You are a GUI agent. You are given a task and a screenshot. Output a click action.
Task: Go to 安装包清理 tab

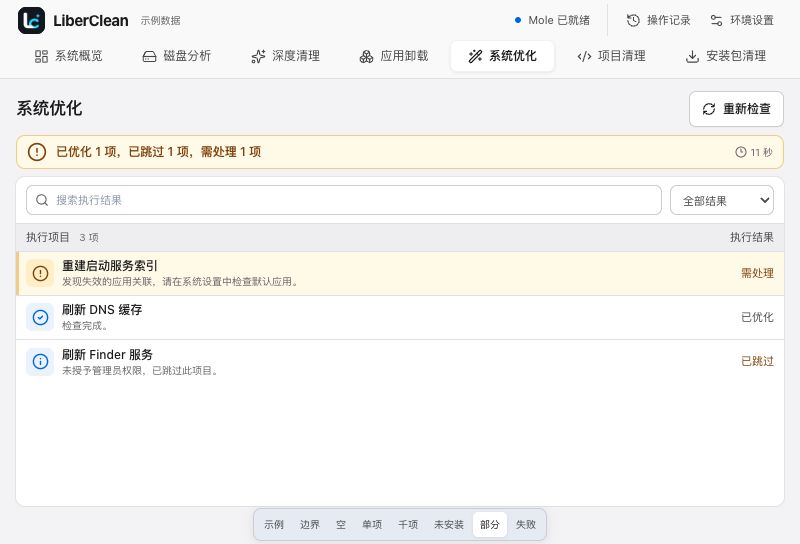coord(726,56)
